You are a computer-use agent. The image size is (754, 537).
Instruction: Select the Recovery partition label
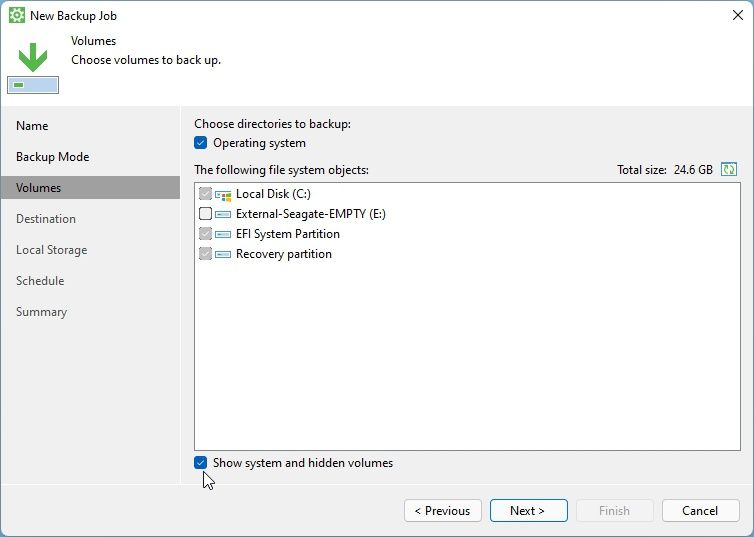coord(284,254)
